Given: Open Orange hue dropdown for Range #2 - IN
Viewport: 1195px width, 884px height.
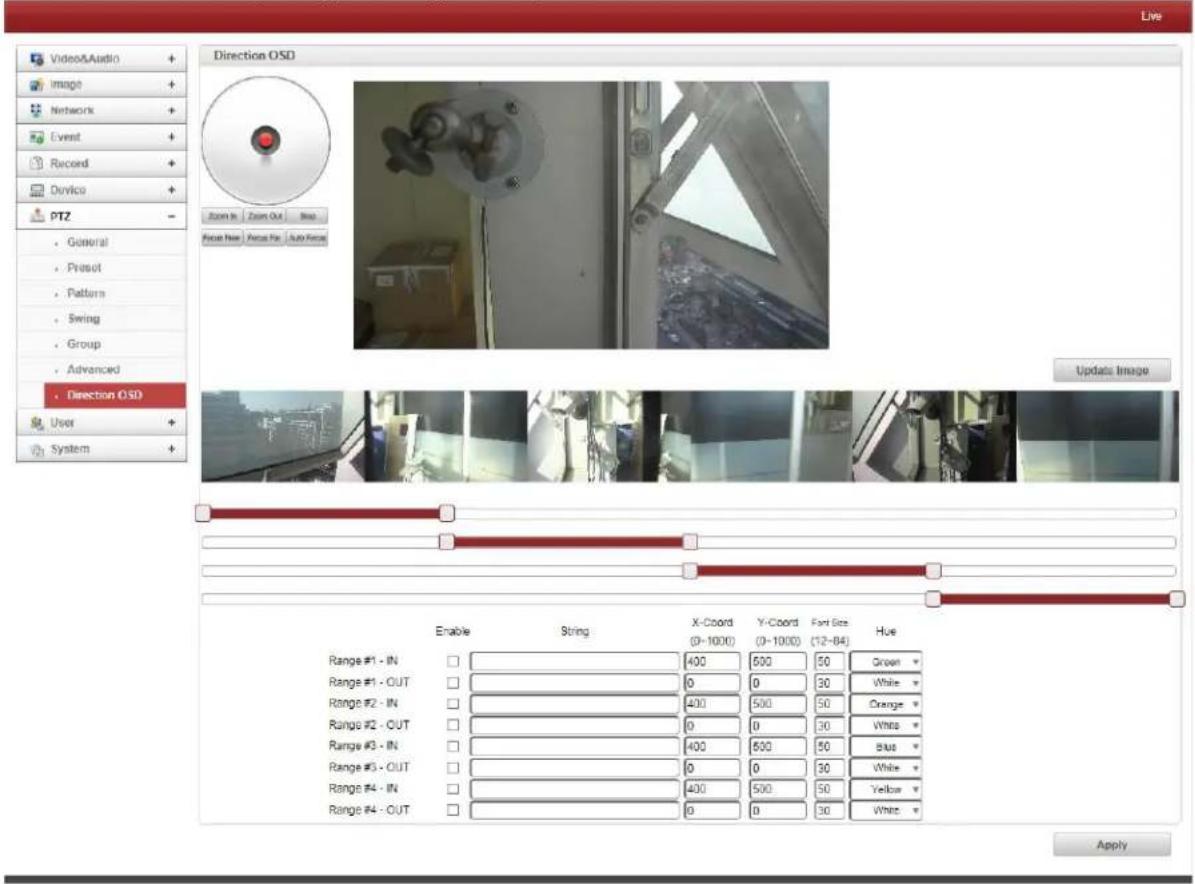Looking at the screenshot, I should [886, 704].
